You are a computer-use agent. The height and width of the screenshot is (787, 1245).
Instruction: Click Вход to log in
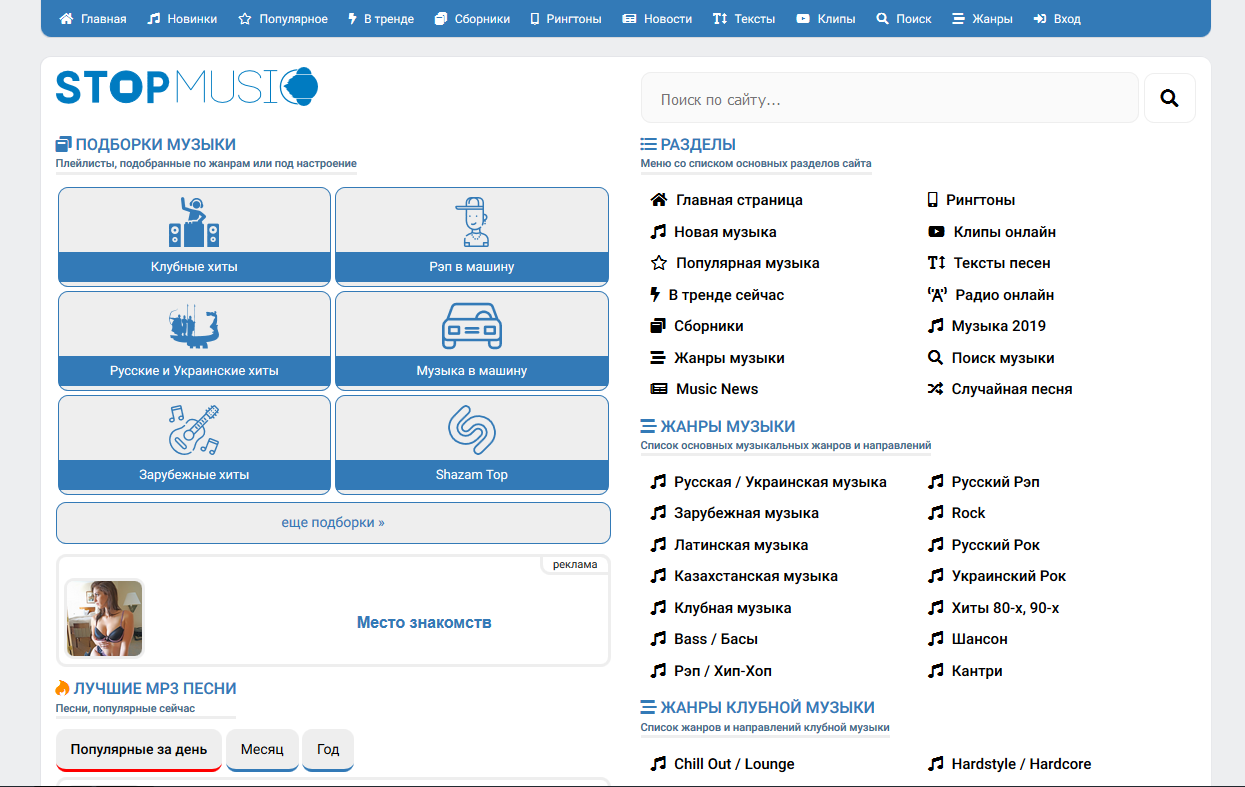1057,19
